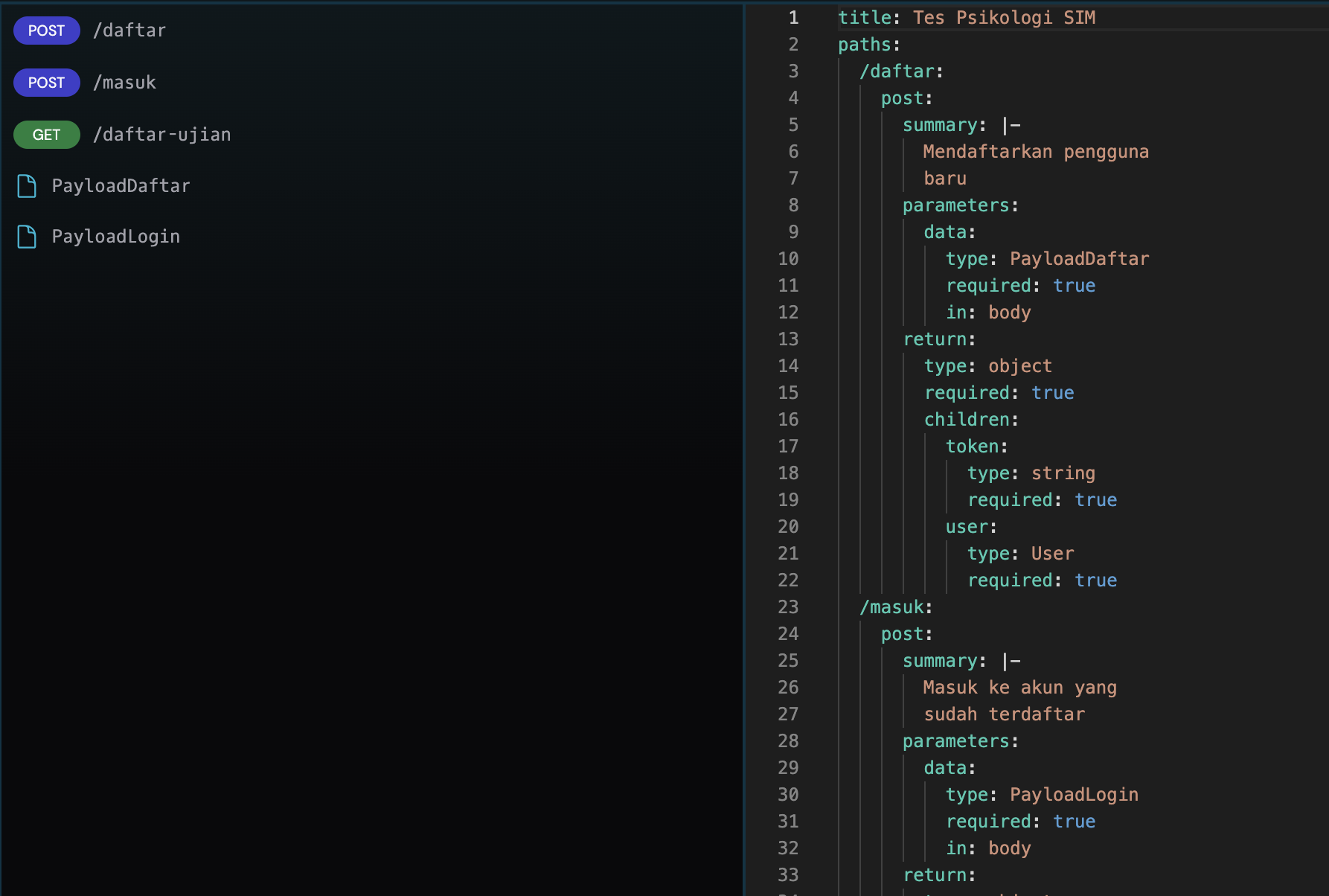Select the /daftar-ujian endpoint entry
Viewport: 1329px width, 896px height.
(161, 135)
